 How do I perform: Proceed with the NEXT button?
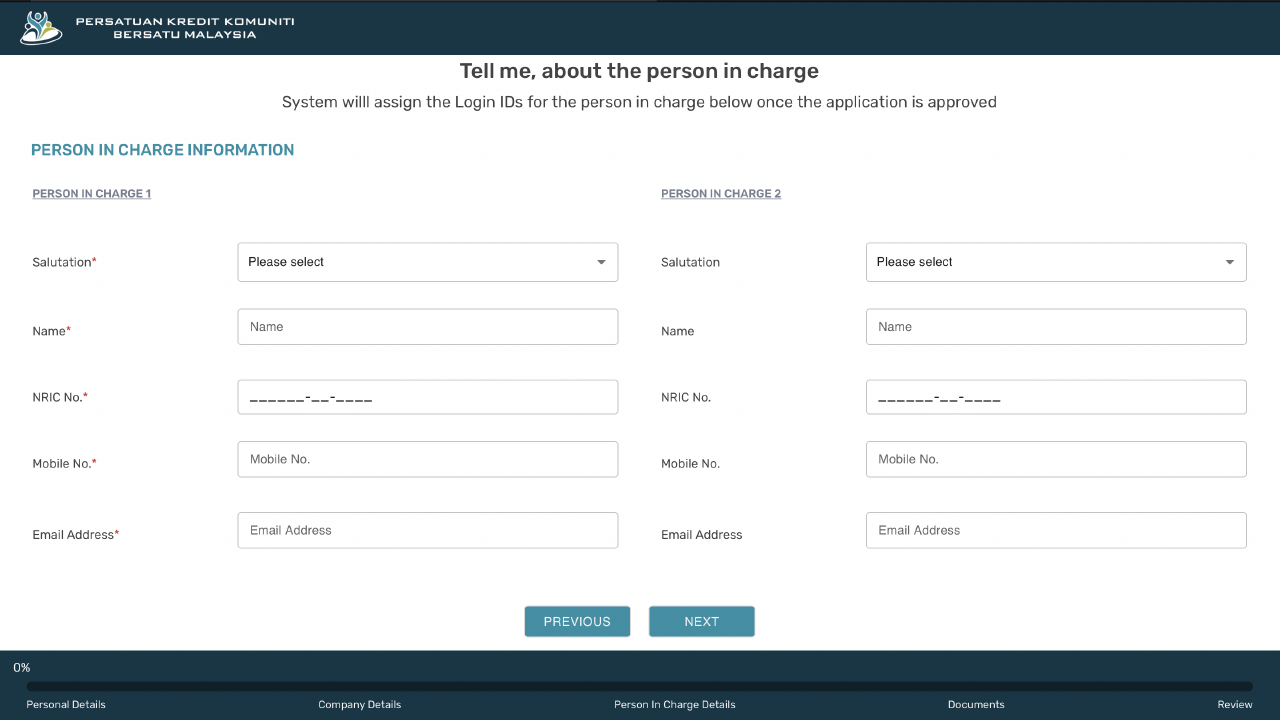pyautogui.click(x=702, y=621)
